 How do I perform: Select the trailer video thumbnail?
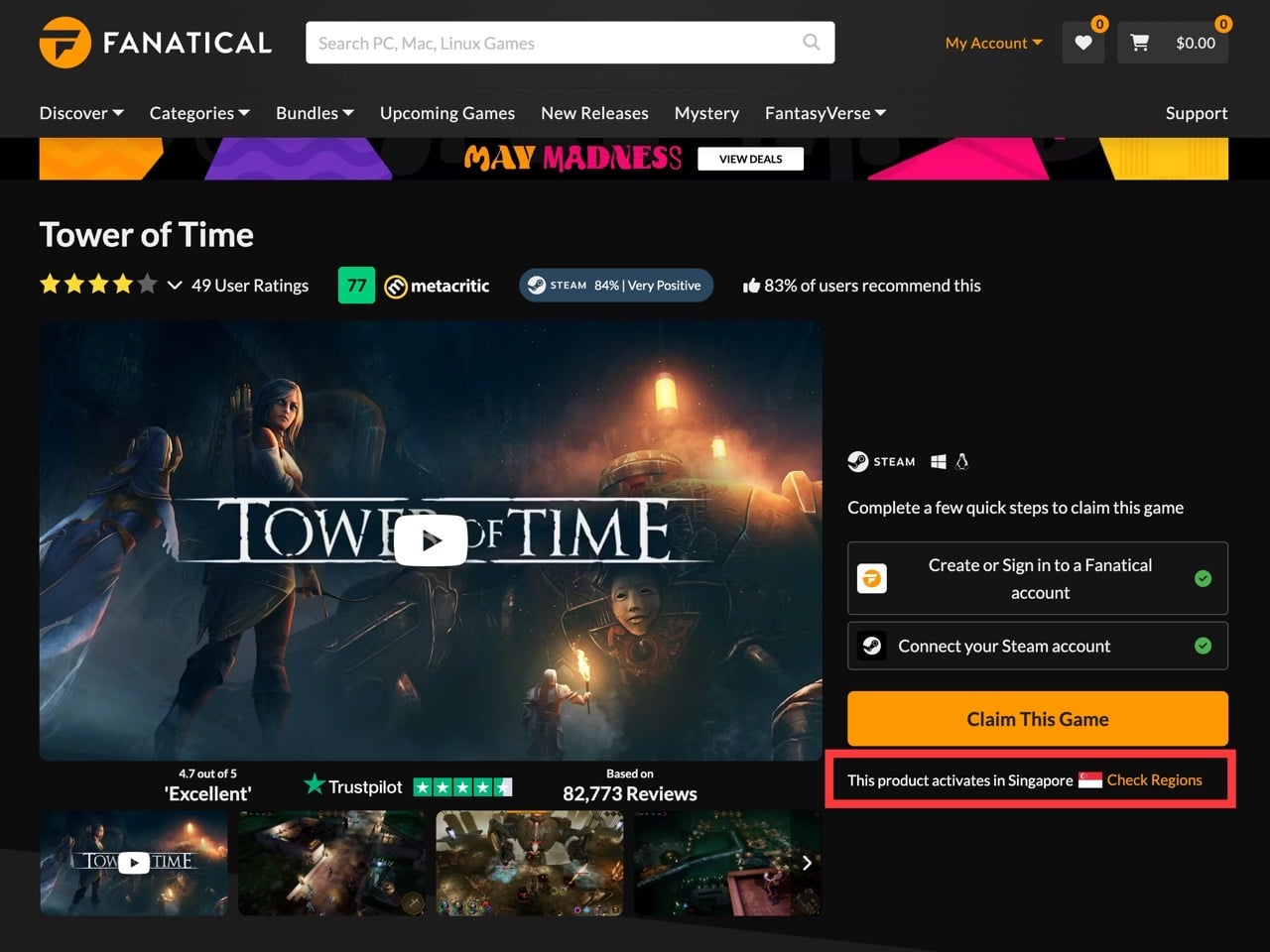tap(134, 863)
